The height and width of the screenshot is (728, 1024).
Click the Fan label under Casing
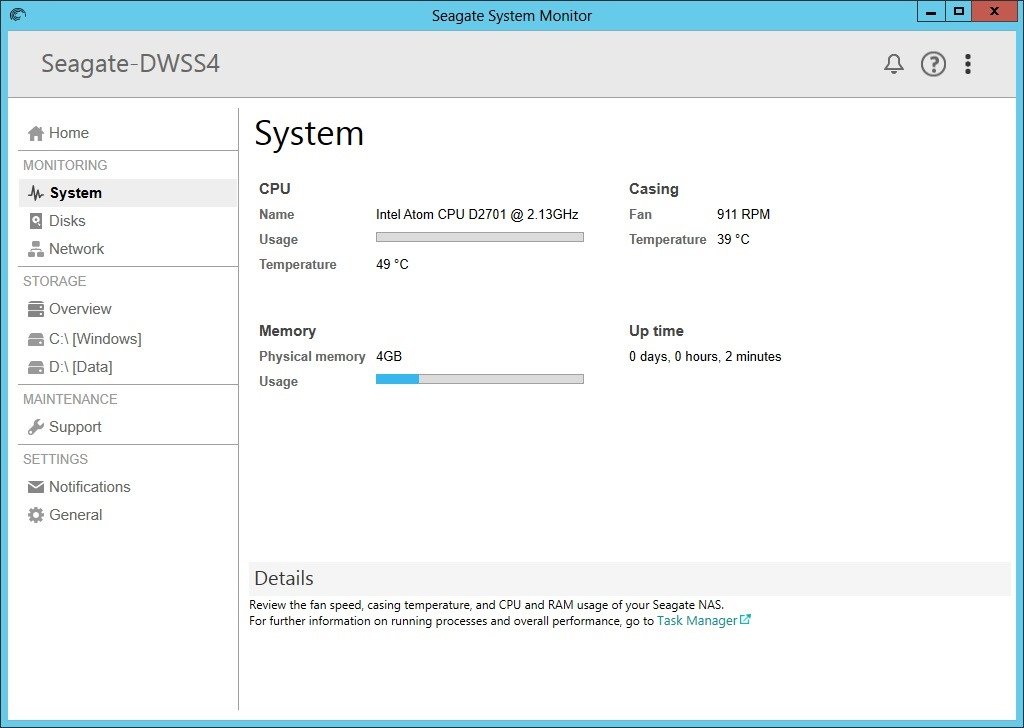coord(641,215)
